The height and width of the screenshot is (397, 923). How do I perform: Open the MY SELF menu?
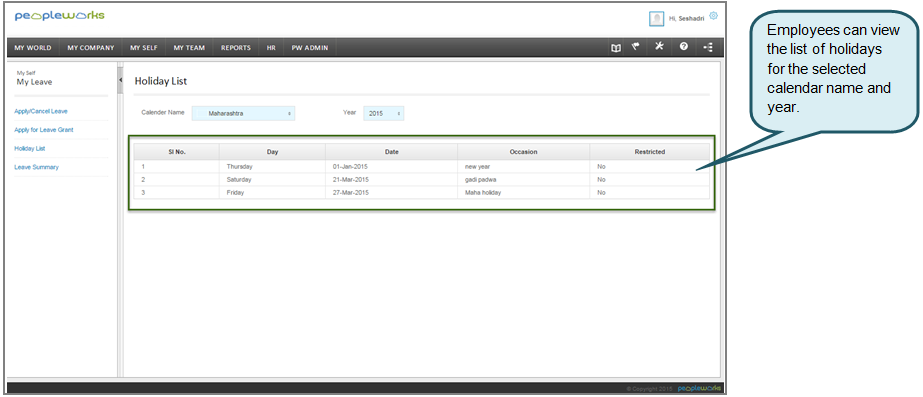pyautogui.click(x=144, y=48)
